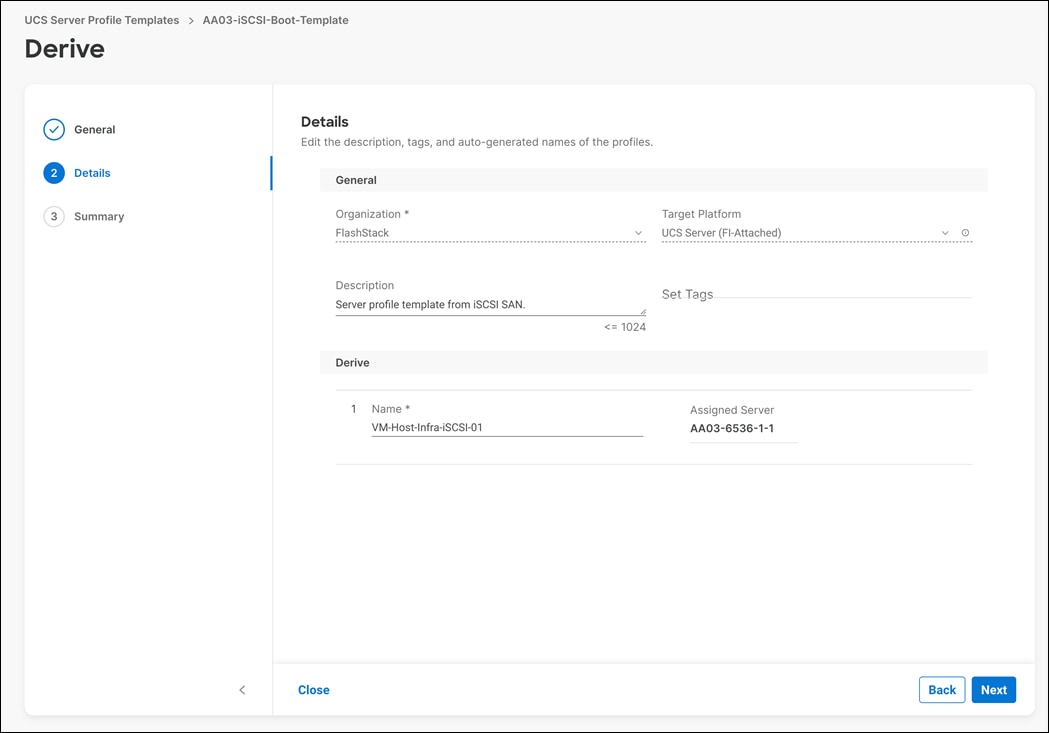Click the Next button
Screen dimensions: 1049x733
993,689
